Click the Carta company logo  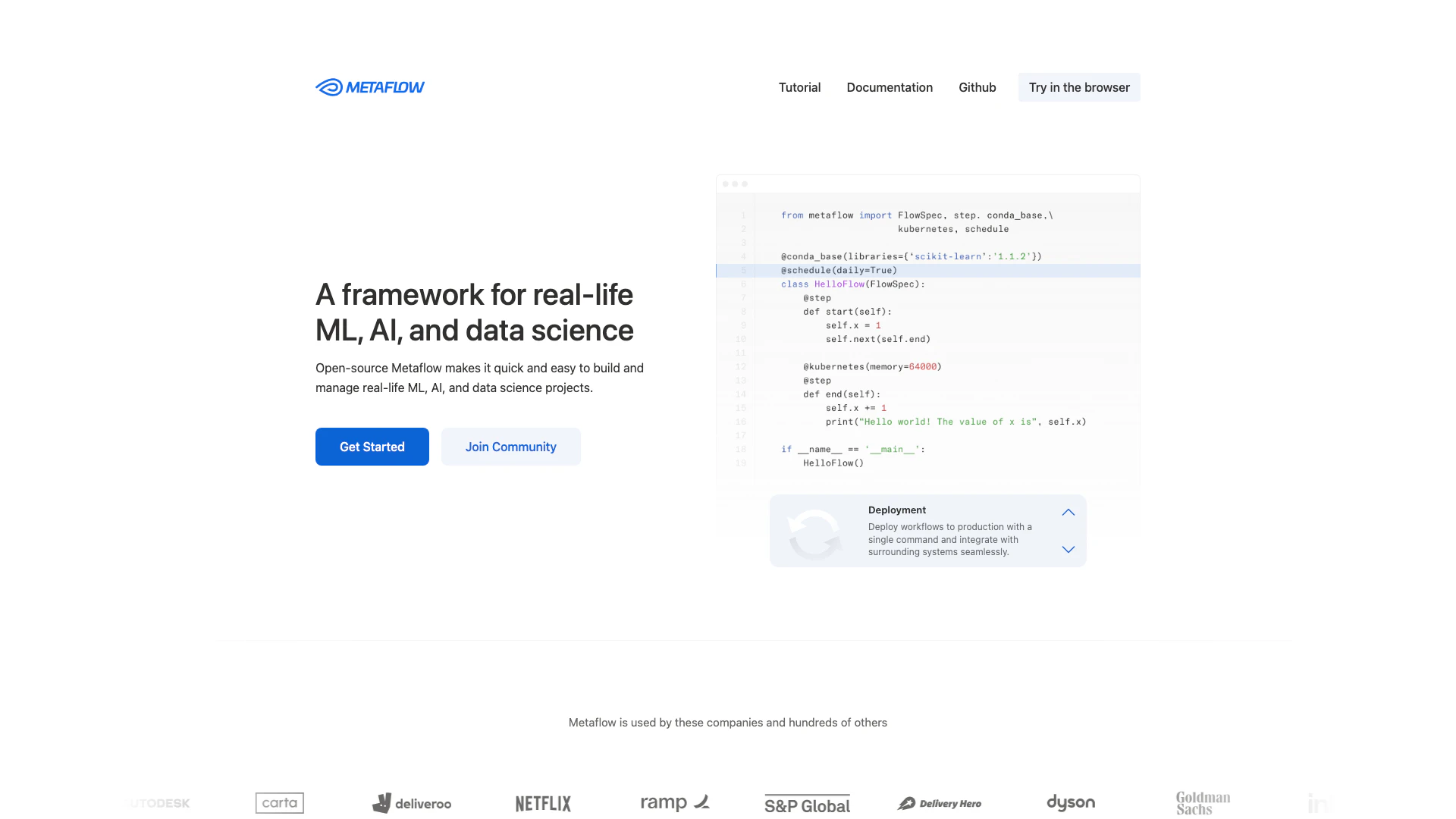[280, 802]
